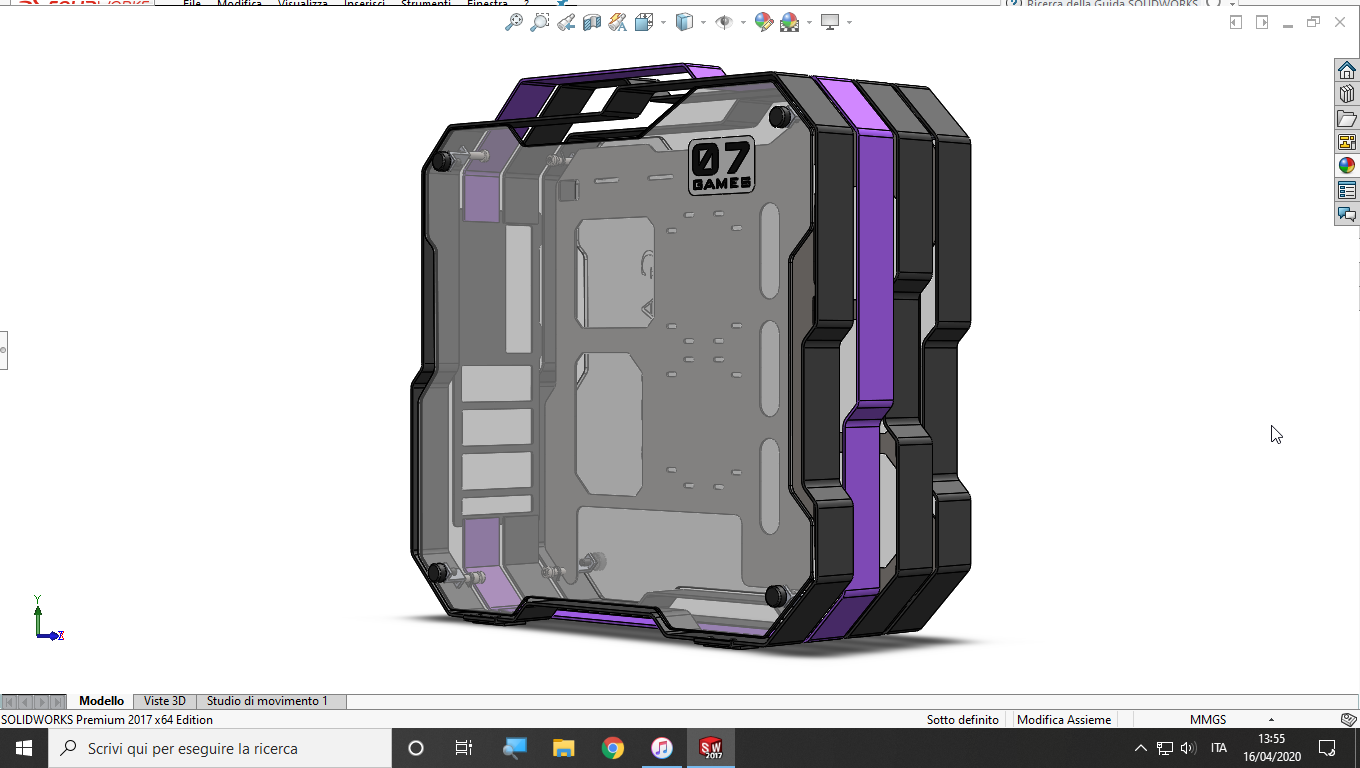The height and width of the screenshot is (768, 1360).
Task: Click the volume icon in system tray
Action: 1188,748
